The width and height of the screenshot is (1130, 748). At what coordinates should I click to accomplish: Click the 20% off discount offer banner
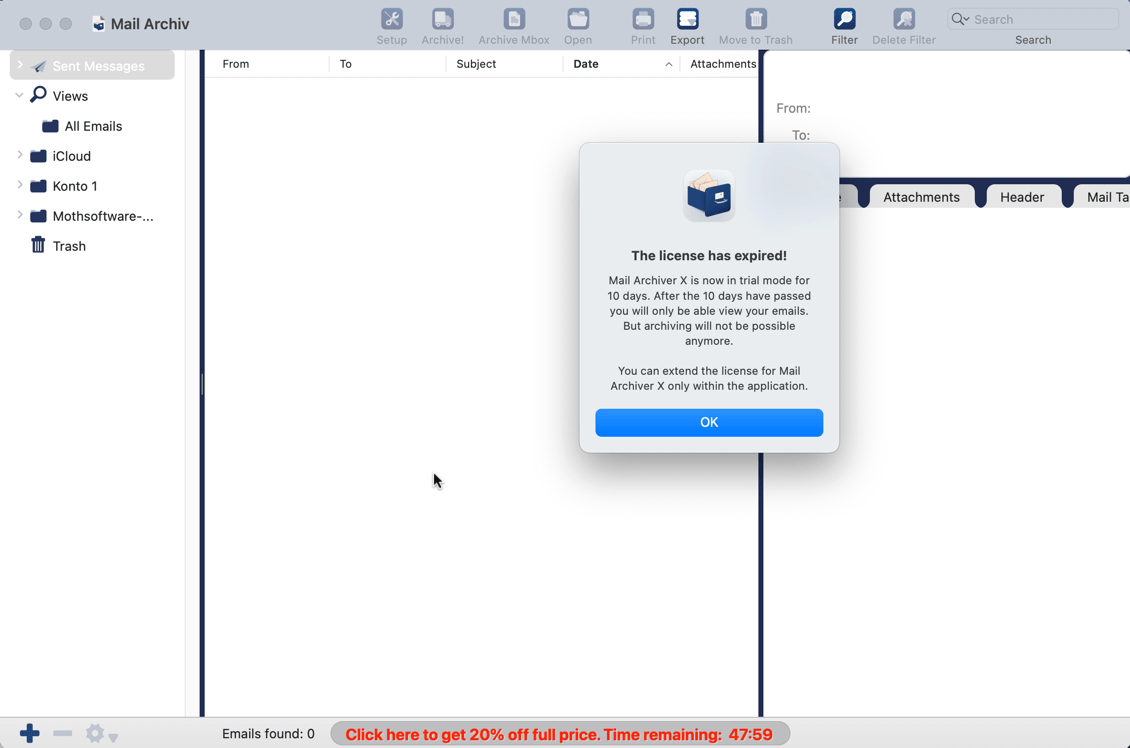tap(559, 734)
